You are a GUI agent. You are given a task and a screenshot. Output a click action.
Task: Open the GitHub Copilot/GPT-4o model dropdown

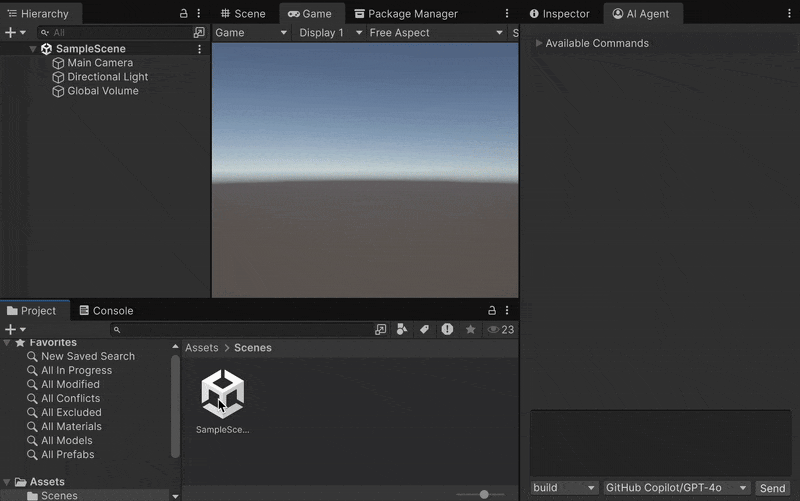coord(677,488)
